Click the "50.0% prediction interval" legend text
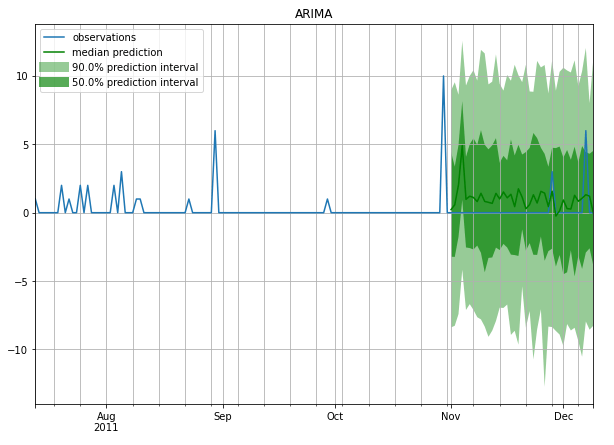This screenshot has height=445, width=614. coord(135,82)
